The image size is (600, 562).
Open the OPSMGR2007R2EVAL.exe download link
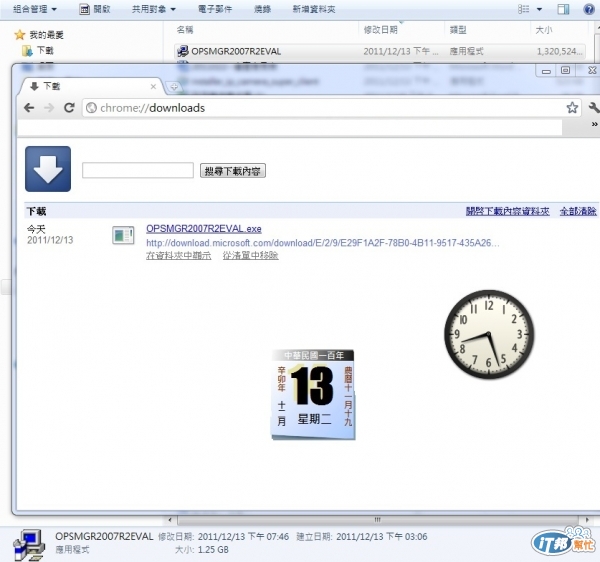204,229
